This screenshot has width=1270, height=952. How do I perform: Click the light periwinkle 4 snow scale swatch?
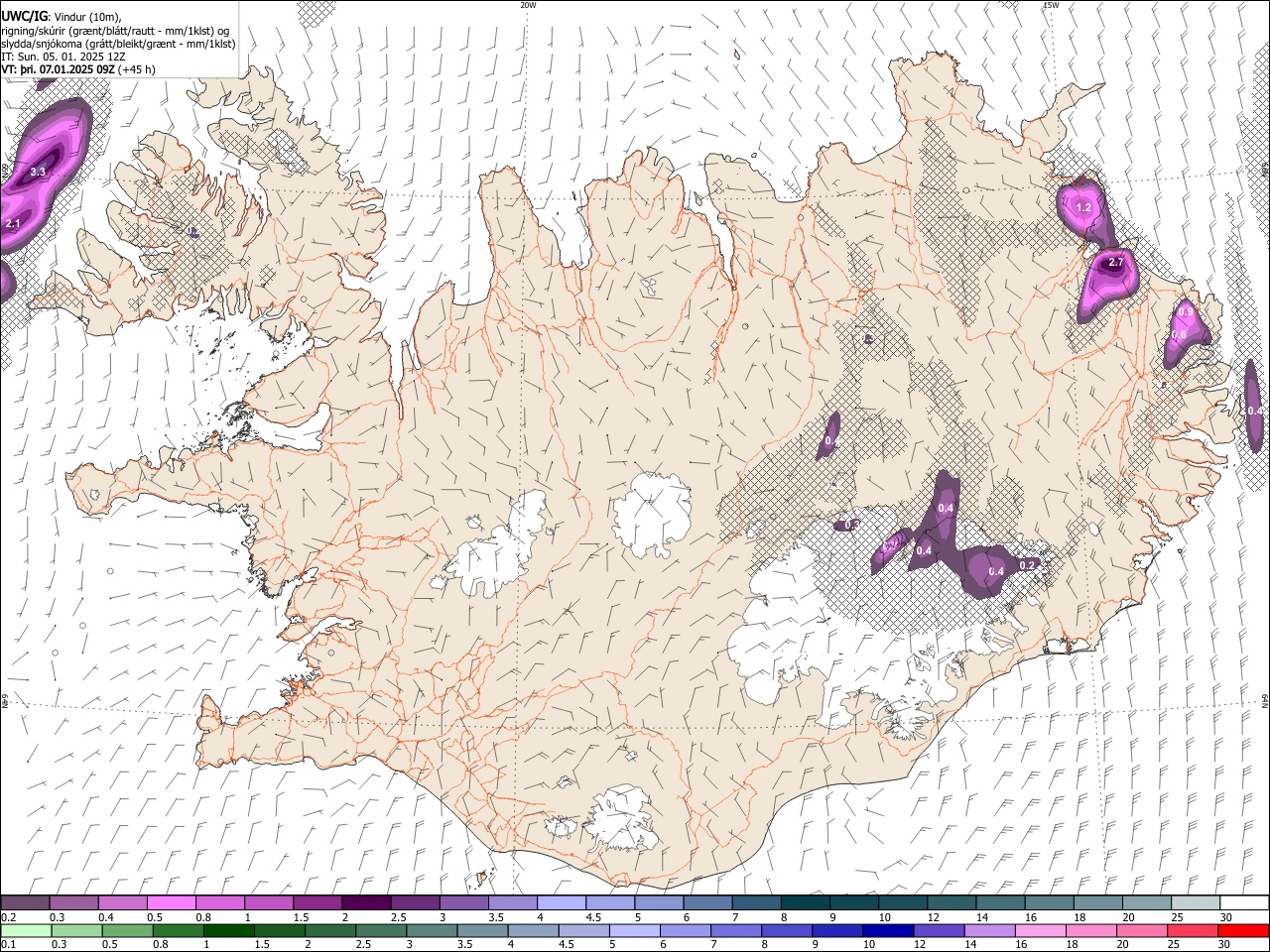pos(561,902)
